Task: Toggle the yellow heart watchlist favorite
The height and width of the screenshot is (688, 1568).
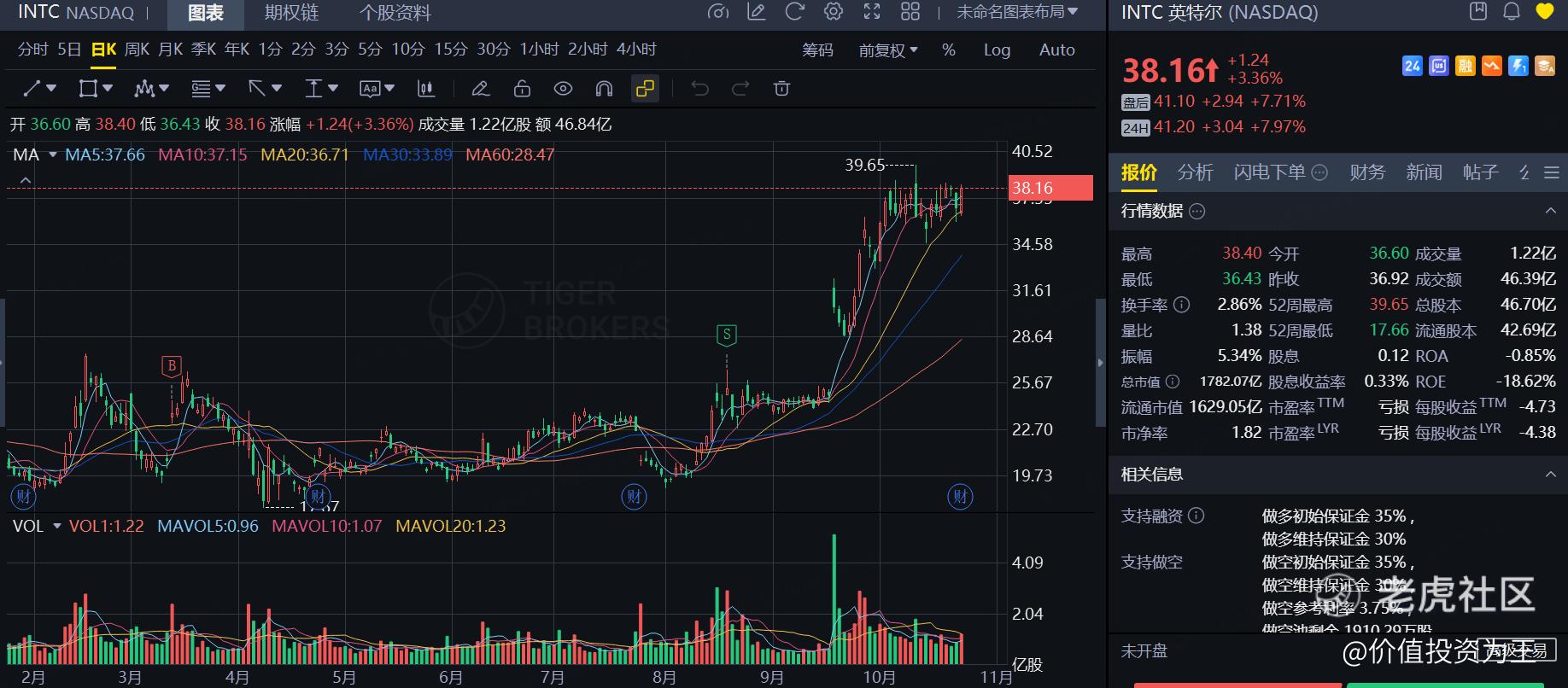Action: click(x=1545, y=12)
